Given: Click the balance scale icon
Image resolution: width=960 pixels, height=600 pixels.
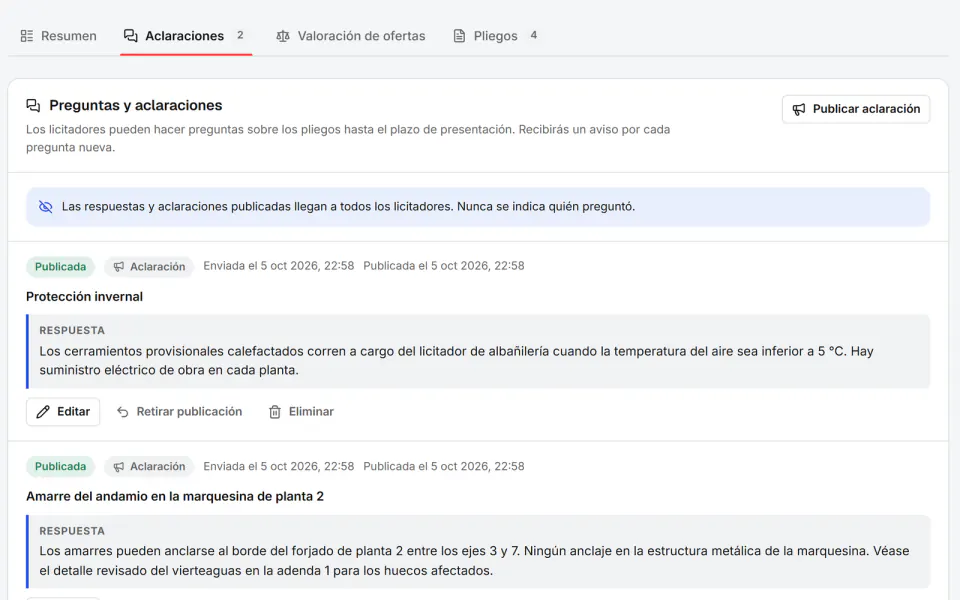Looking at the screenshot, I should pos(282,36).
